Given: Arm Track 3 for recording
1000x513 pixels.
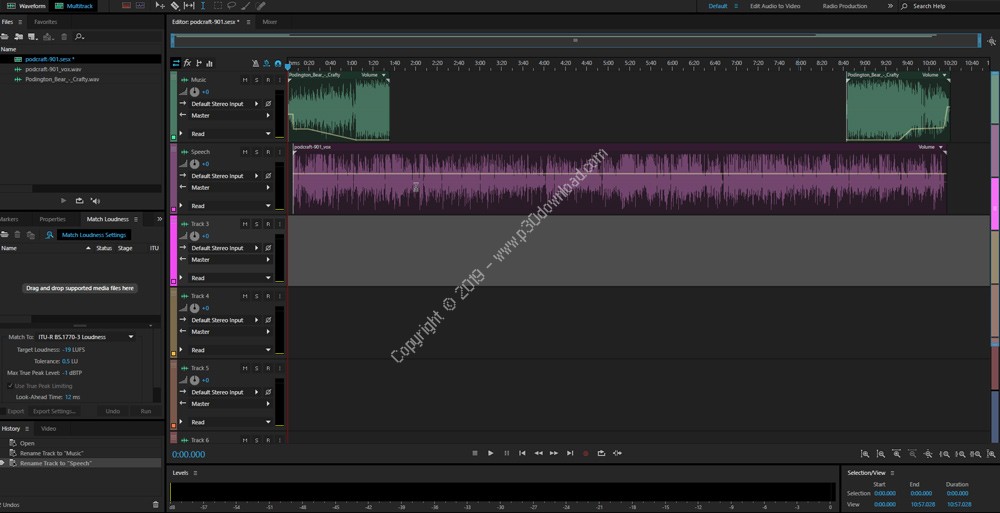Looking at the screenshot, I should (267, 224).
